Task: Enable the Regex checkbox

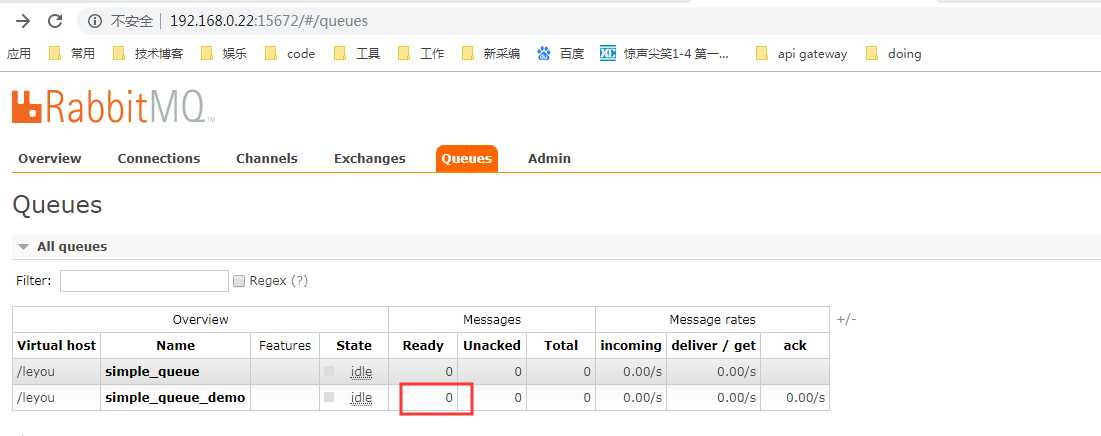Action: (x=239, y=281)
